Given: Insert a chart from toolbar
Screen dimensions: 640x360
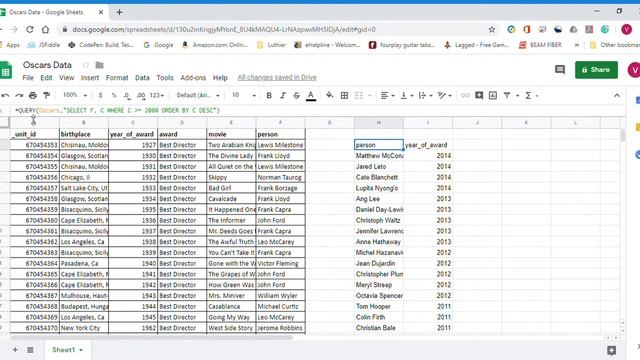Looking at the screenshot, I should 493,96.
